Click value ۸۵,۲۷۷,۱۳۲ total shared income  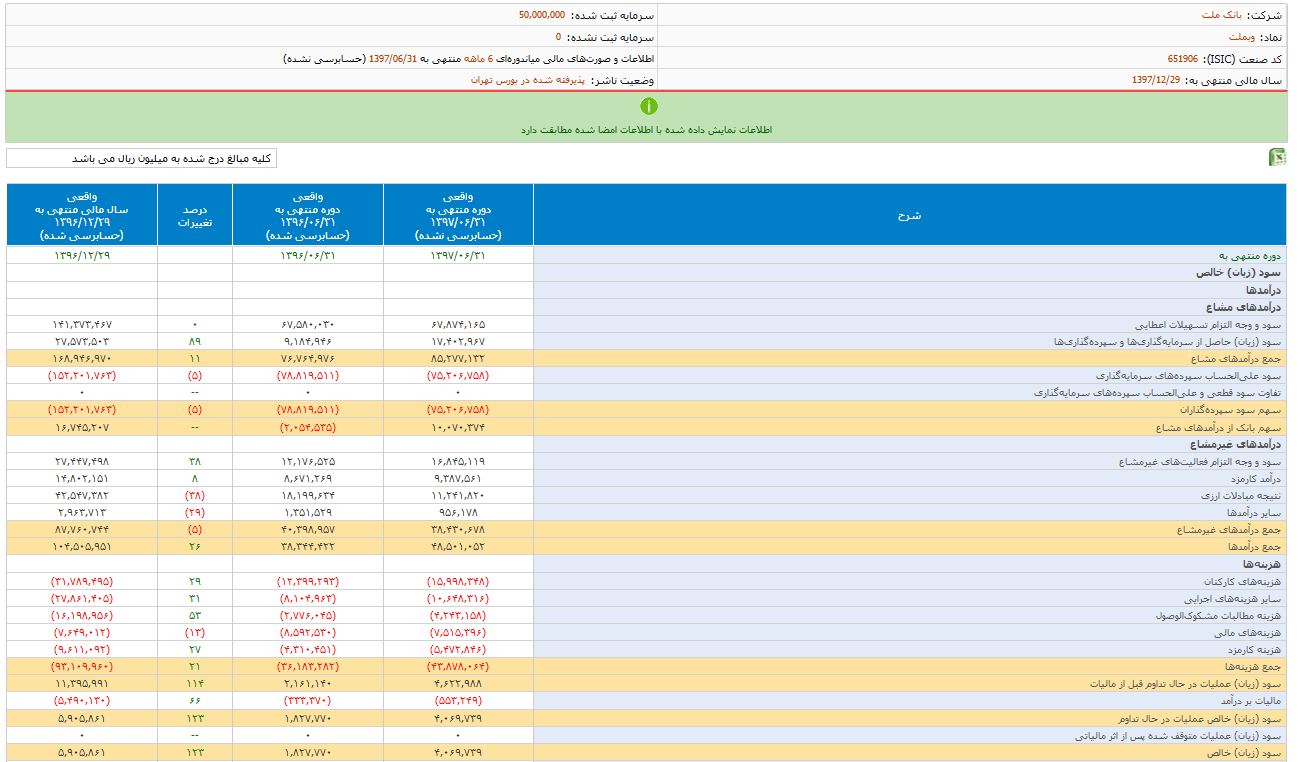[458, 359]
